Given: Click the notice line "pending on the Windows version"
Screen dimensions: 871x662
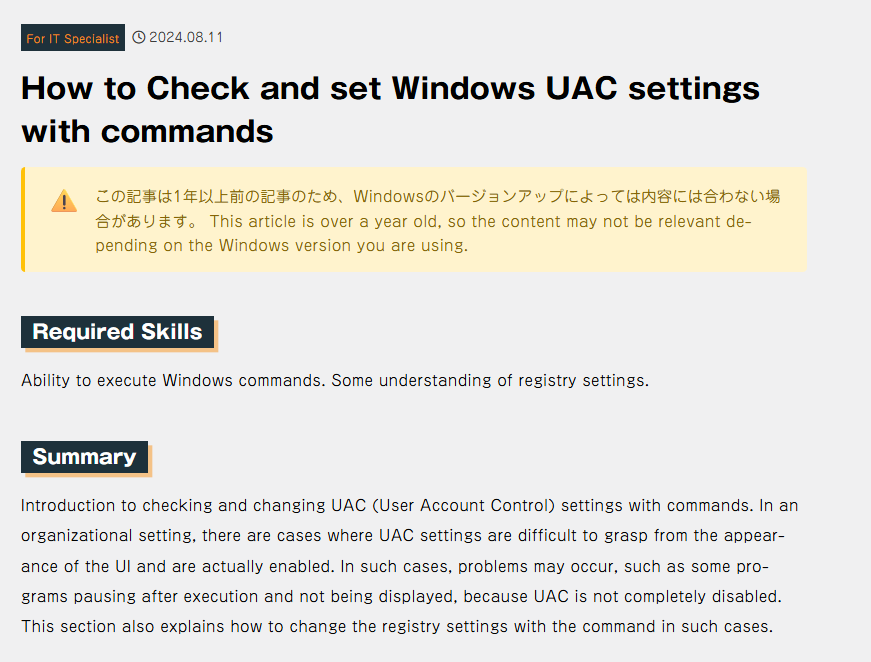Looking at the screenshot, I should click(x=281, y=245).
